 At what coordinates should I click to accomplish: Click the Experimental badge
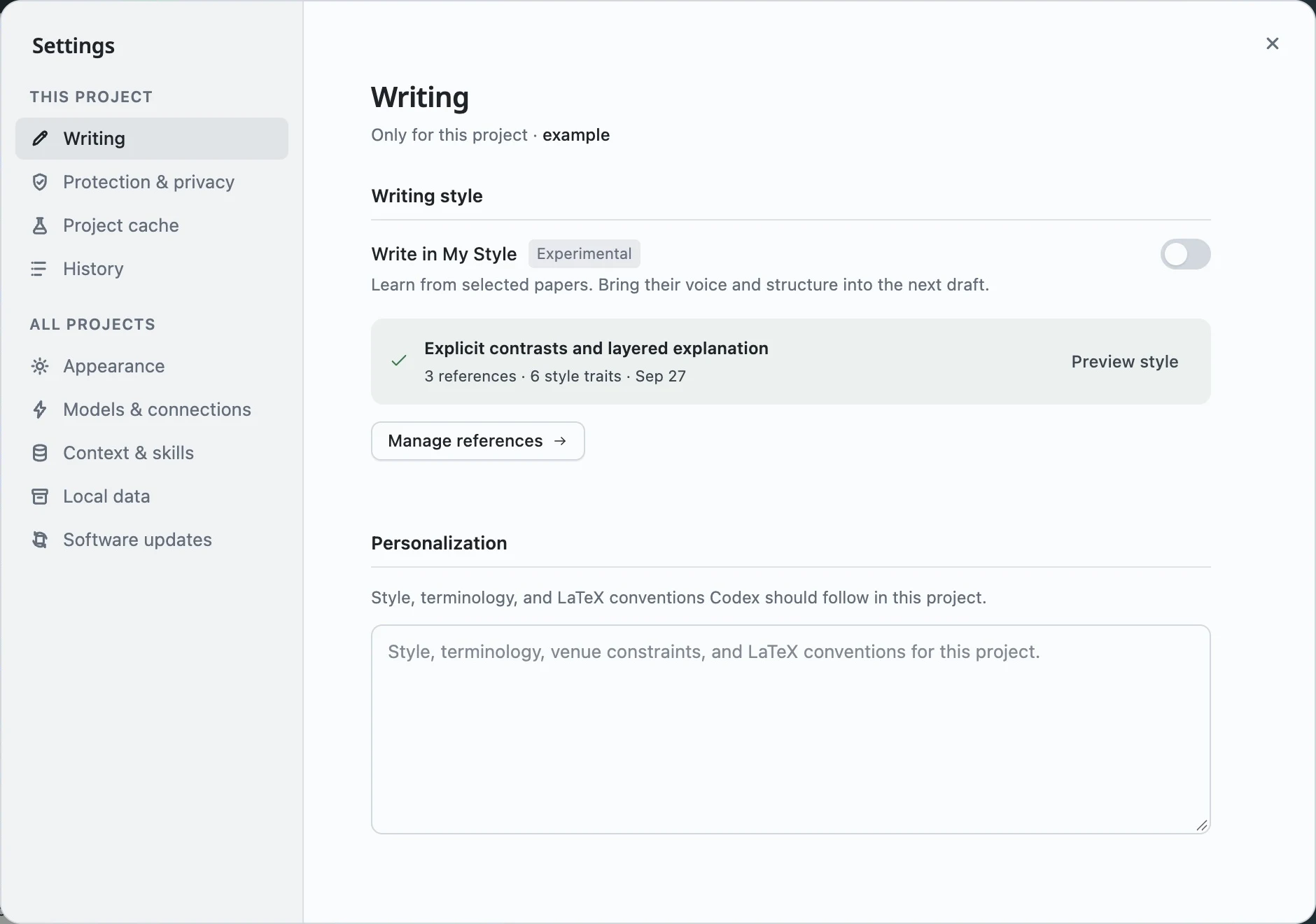(x=584, y=254)
